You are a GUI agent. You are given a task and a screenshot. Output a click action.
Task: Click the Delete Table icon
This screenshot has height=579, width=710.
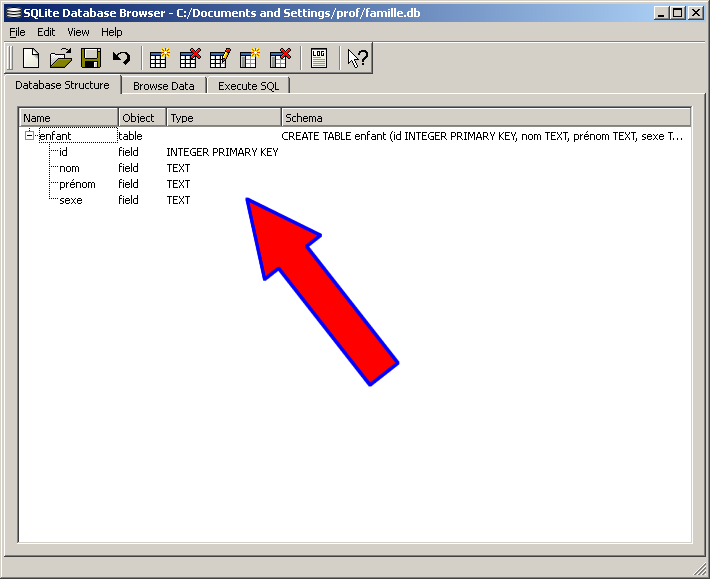tap(190, 58)
